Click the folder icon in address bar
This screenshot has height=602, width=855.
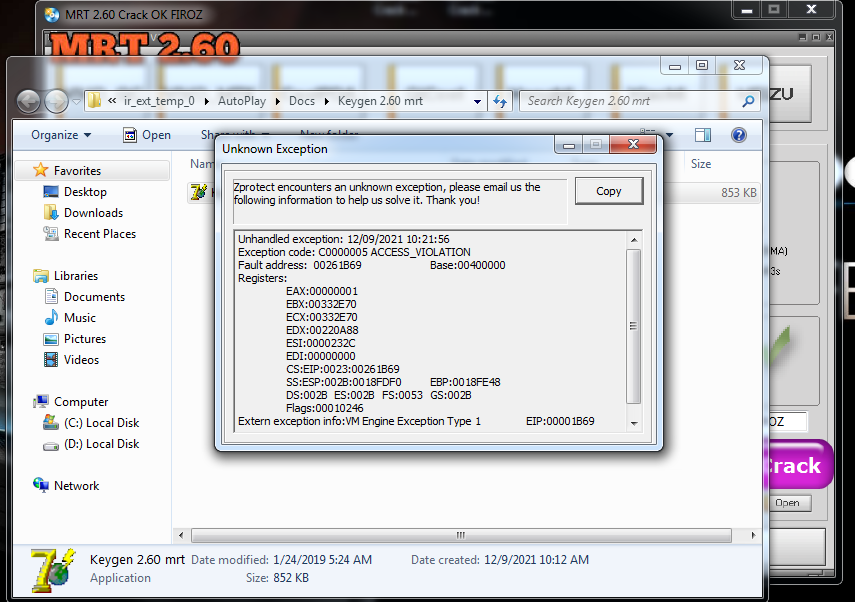coord(95,101)
